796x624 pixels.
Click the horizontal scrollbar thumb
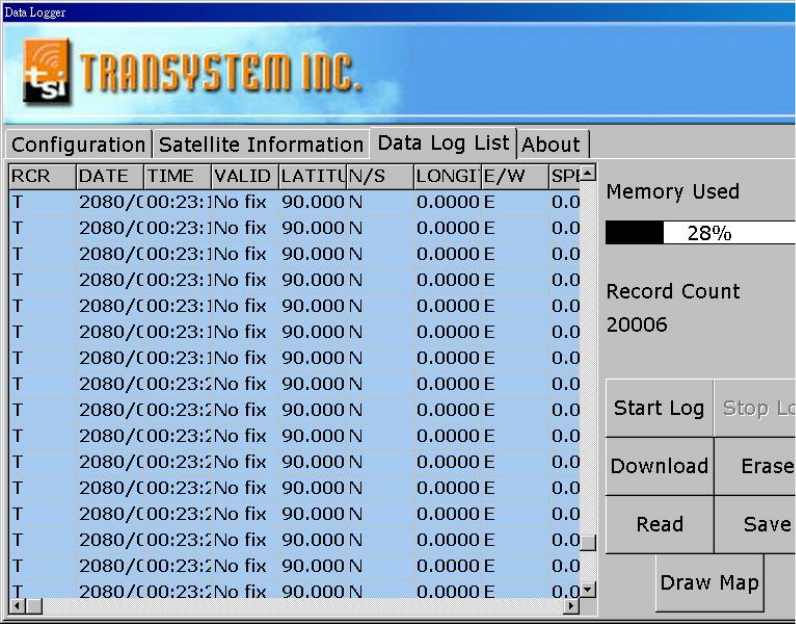tap(35, 606)
